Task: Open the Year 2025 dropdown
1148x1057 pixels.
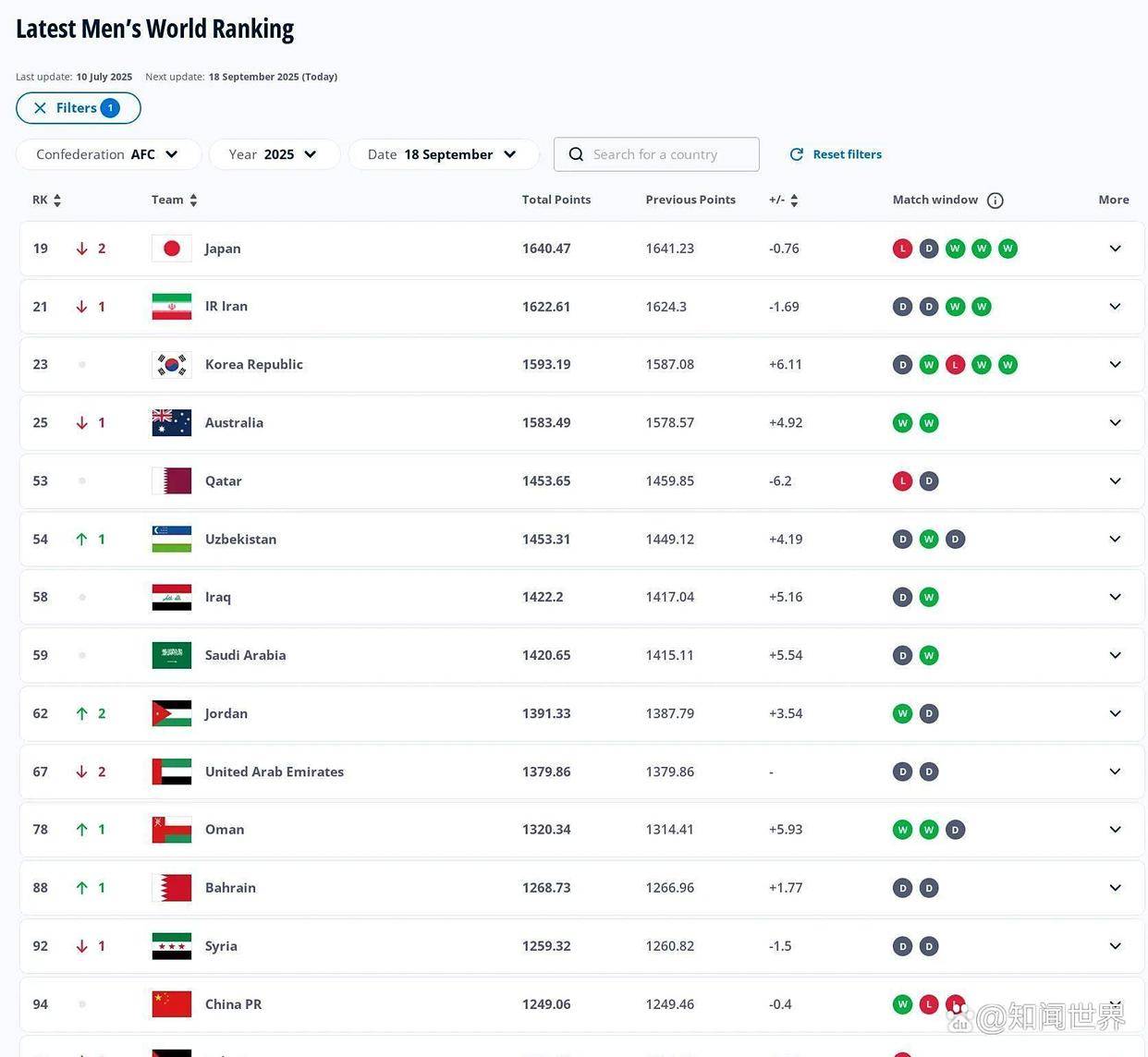Action: pos(274,154)
